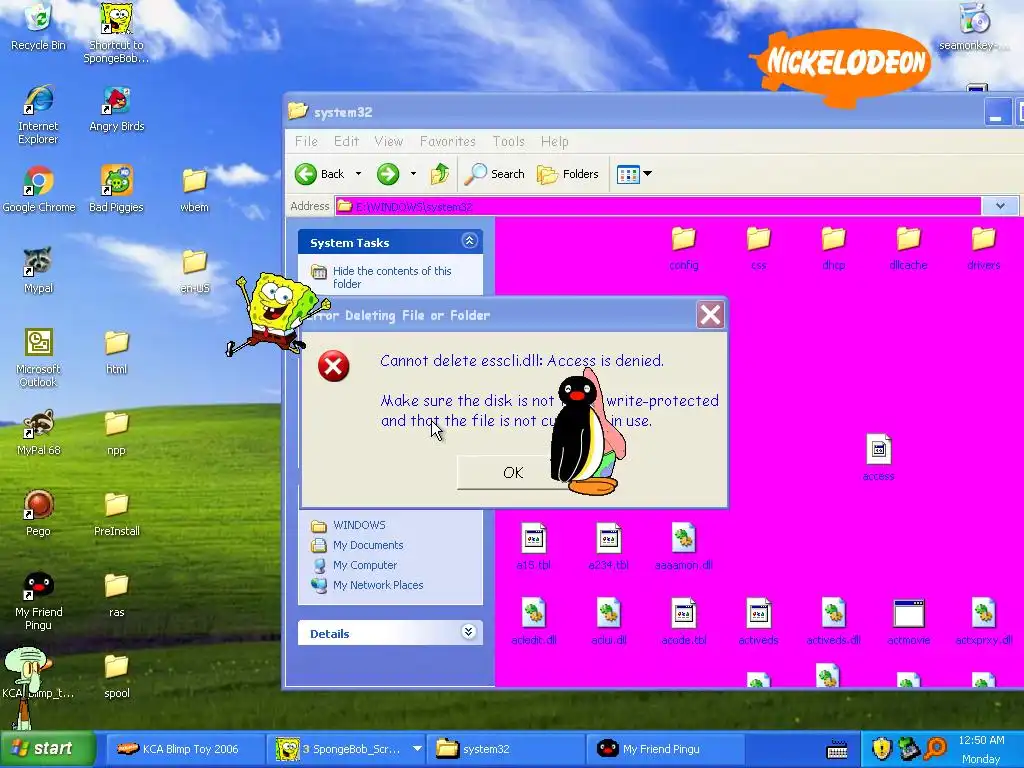The image size is (1024, 768).
Task: Select the html folder on desktop
Action: pos(117,352)
